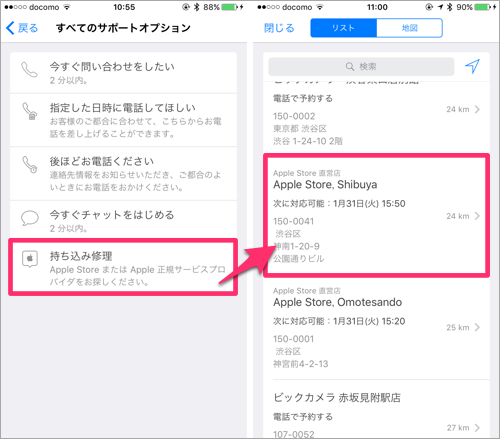Tap the Apple device icon for 持ち込み修理
This screenshot has height=439, width=500.
(30, 259)
